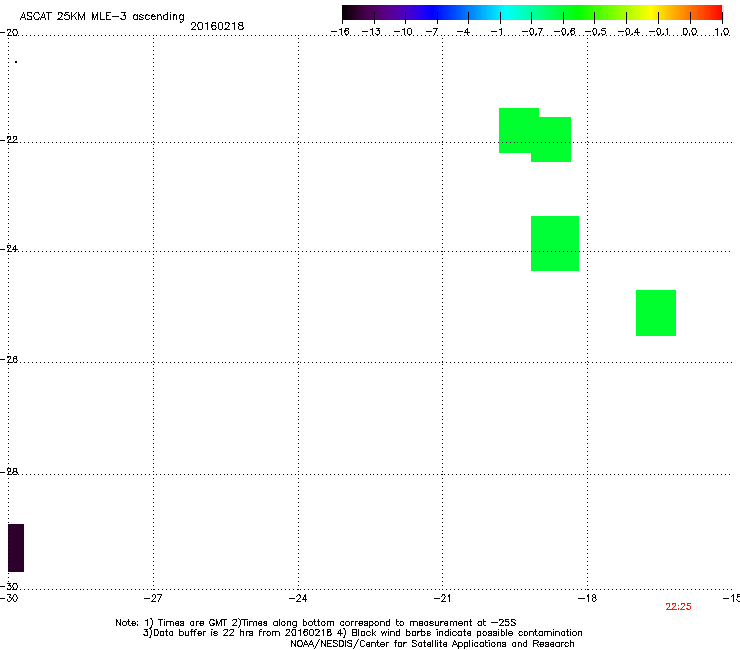Click the note line about data buffer
This screenshot has width=740, height=650.
[362, 633]
